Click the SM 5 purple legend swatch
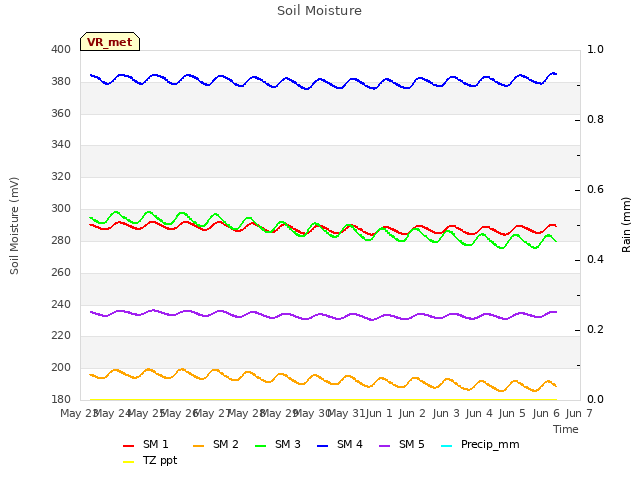 (x=384, y=446)
